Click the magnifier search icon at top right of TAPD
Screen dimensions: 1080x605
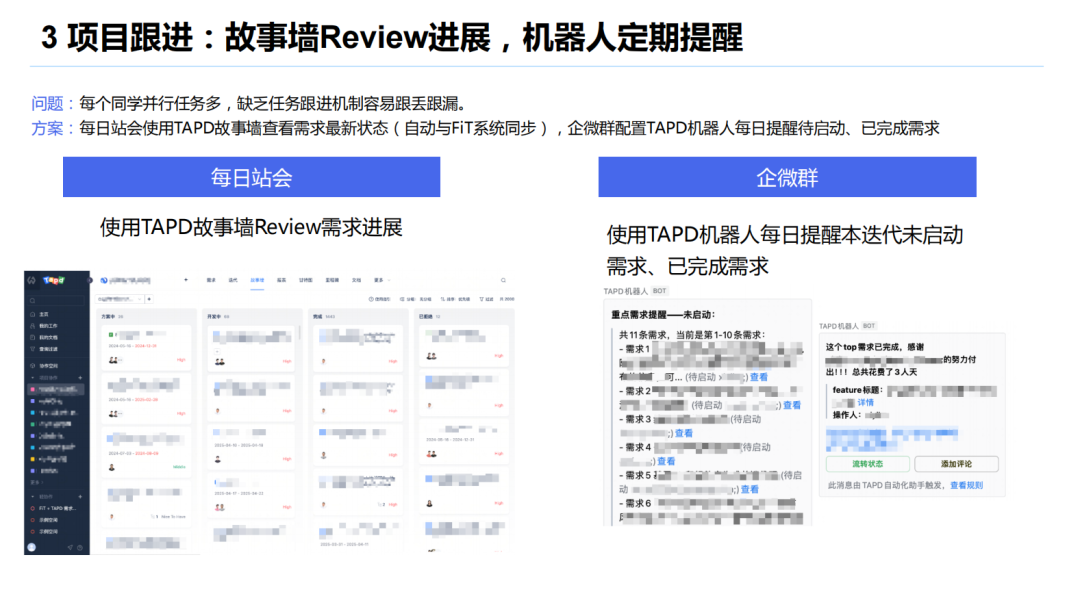[503, 280]
